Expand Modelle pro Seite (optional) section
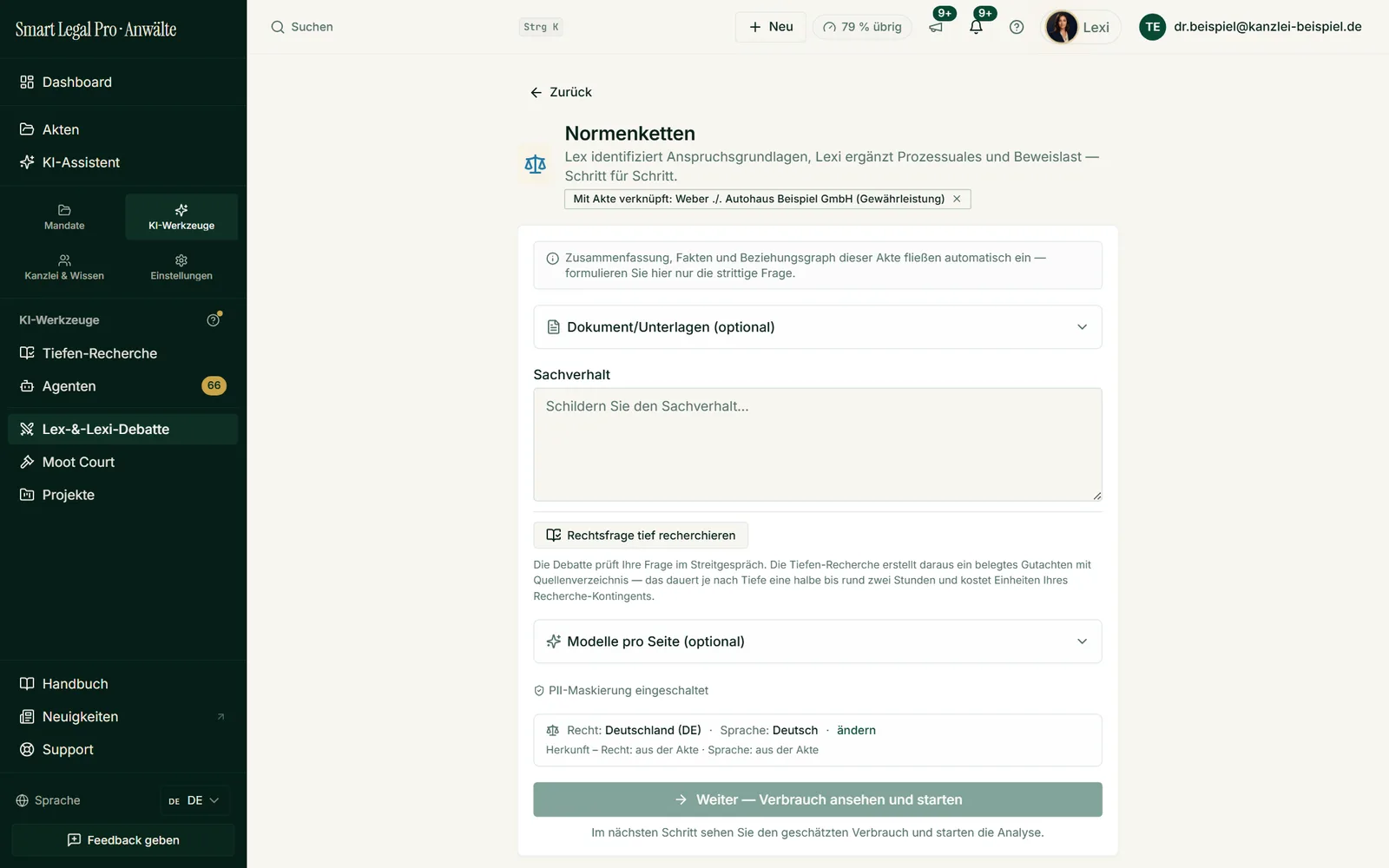 [818, 641]
